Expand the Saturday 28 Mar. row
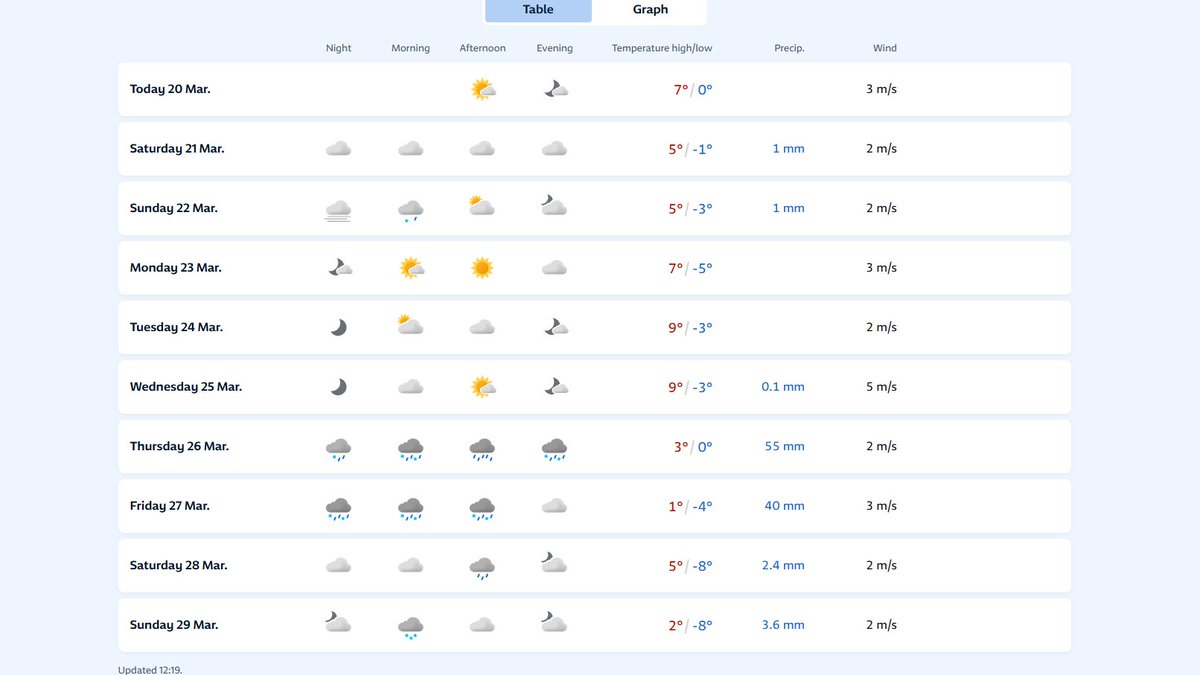Screen dimensions: 1200x675 pyautogui.click(x=594, y=565)
